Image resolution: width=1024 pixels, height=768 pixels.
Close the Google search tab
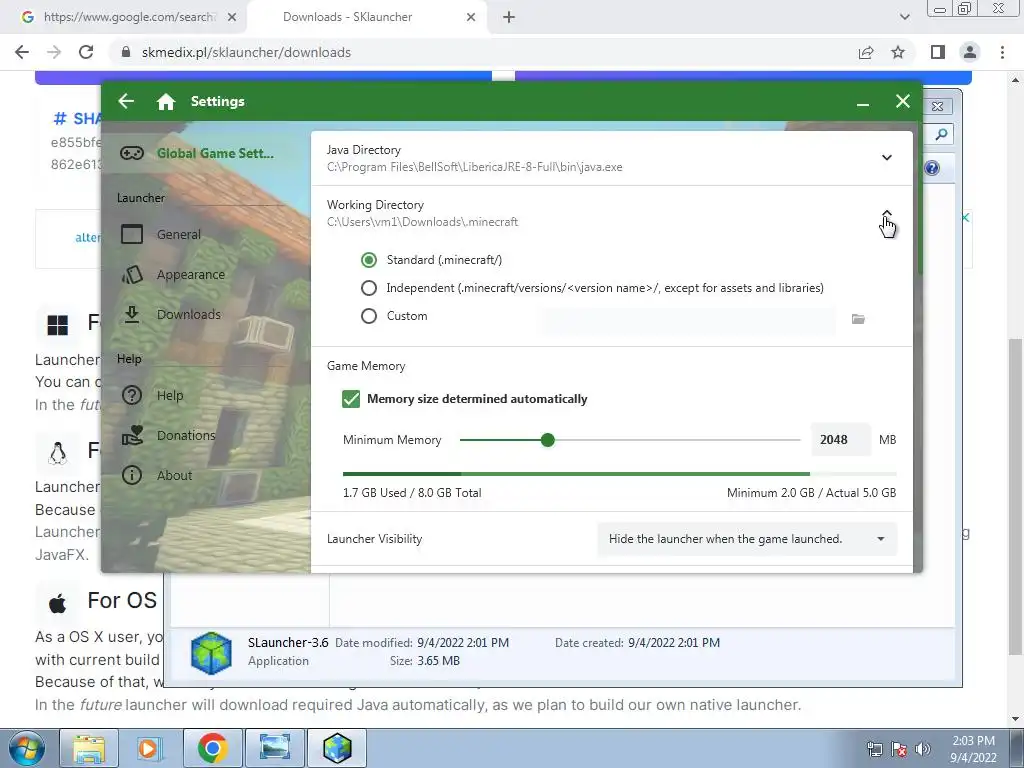(232, 18)
